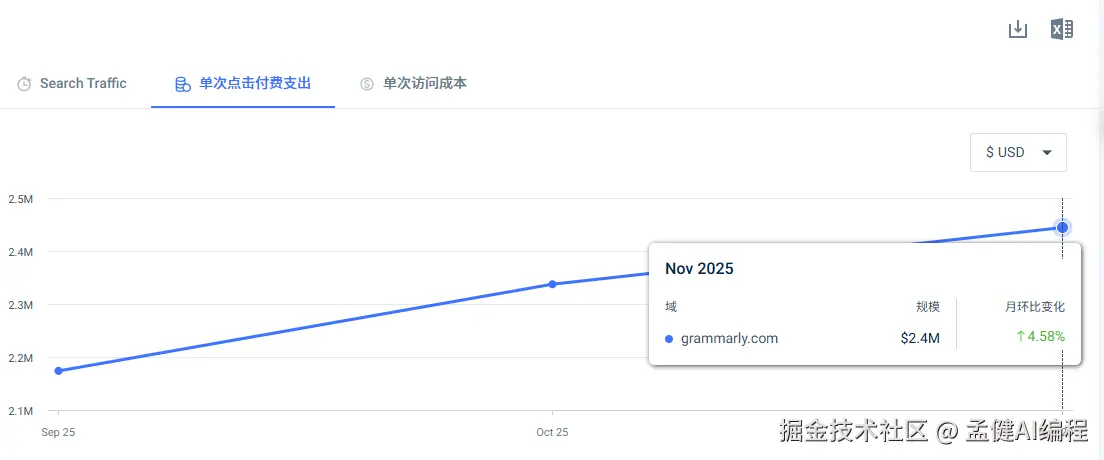
Task: Open the 单次访问成本 tab
Action: tap(425, 84)
